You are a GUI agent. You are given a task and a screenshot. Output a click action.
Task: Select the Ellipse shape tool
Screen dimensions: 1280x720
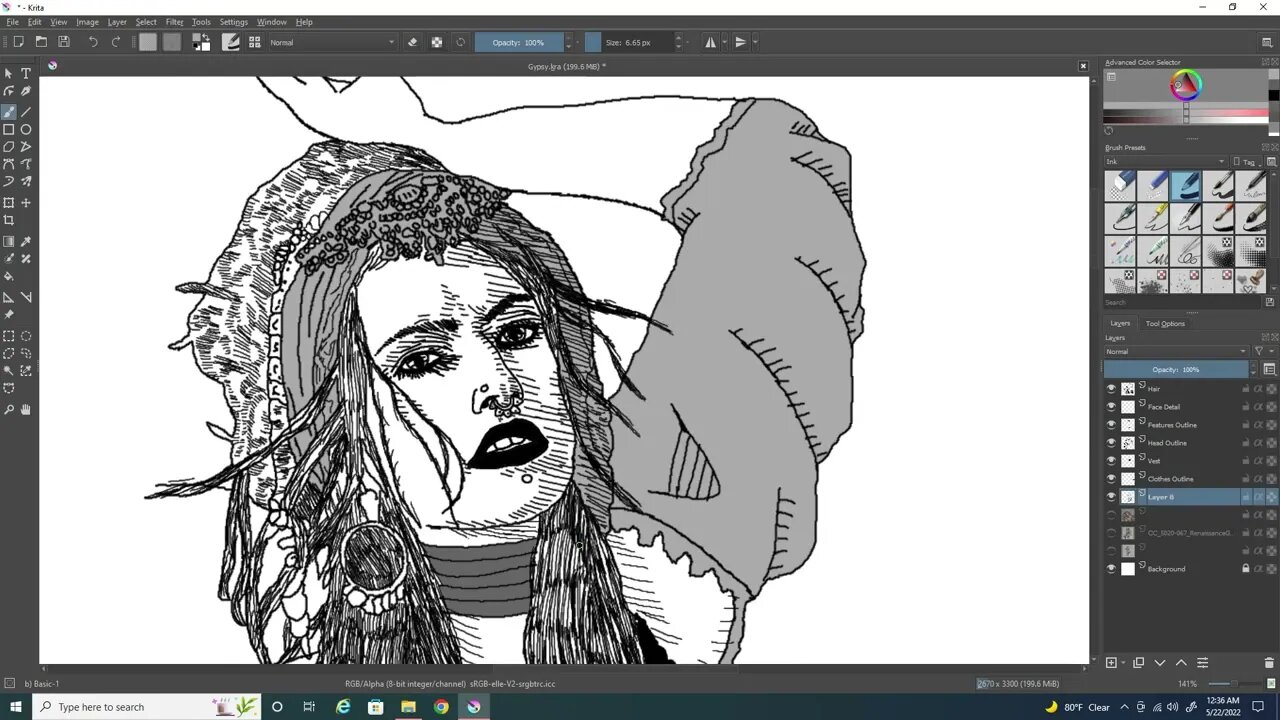pos(26,130)
